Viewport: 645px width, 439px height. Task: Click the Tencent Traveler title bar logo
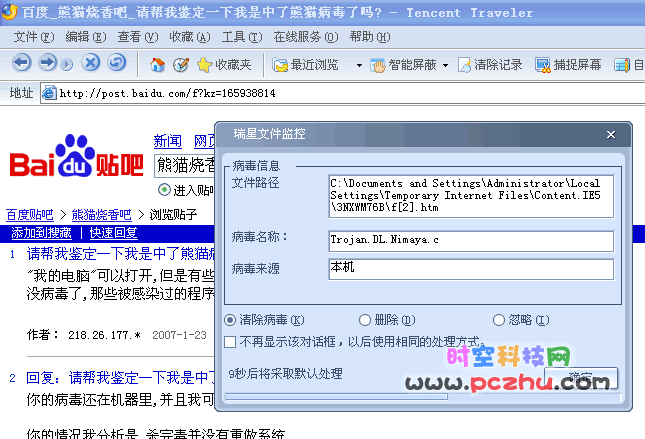(x=9, y=12)
